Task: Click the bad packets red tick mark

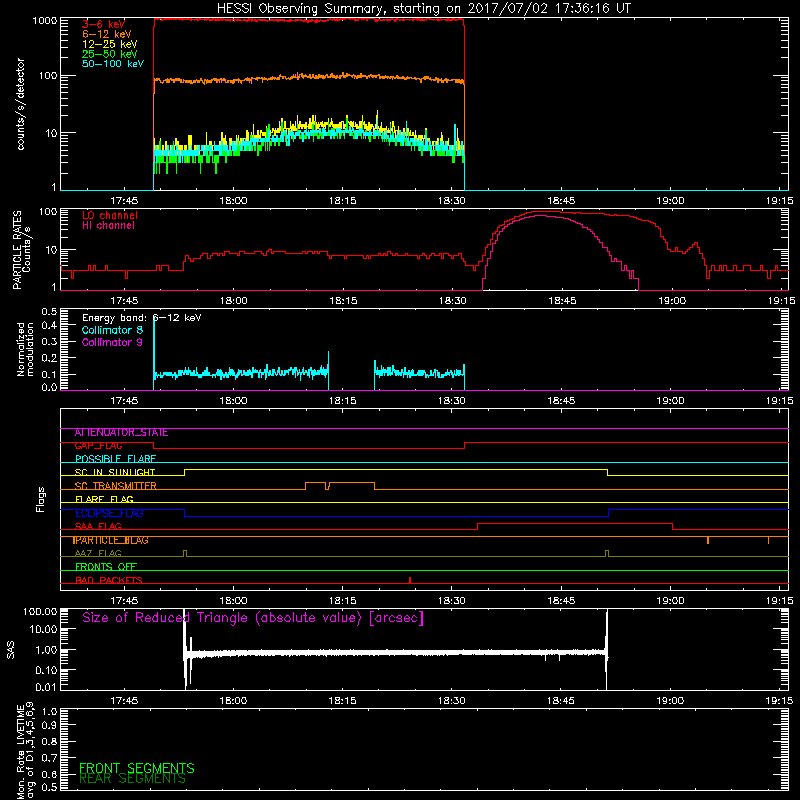Action: 410,580
